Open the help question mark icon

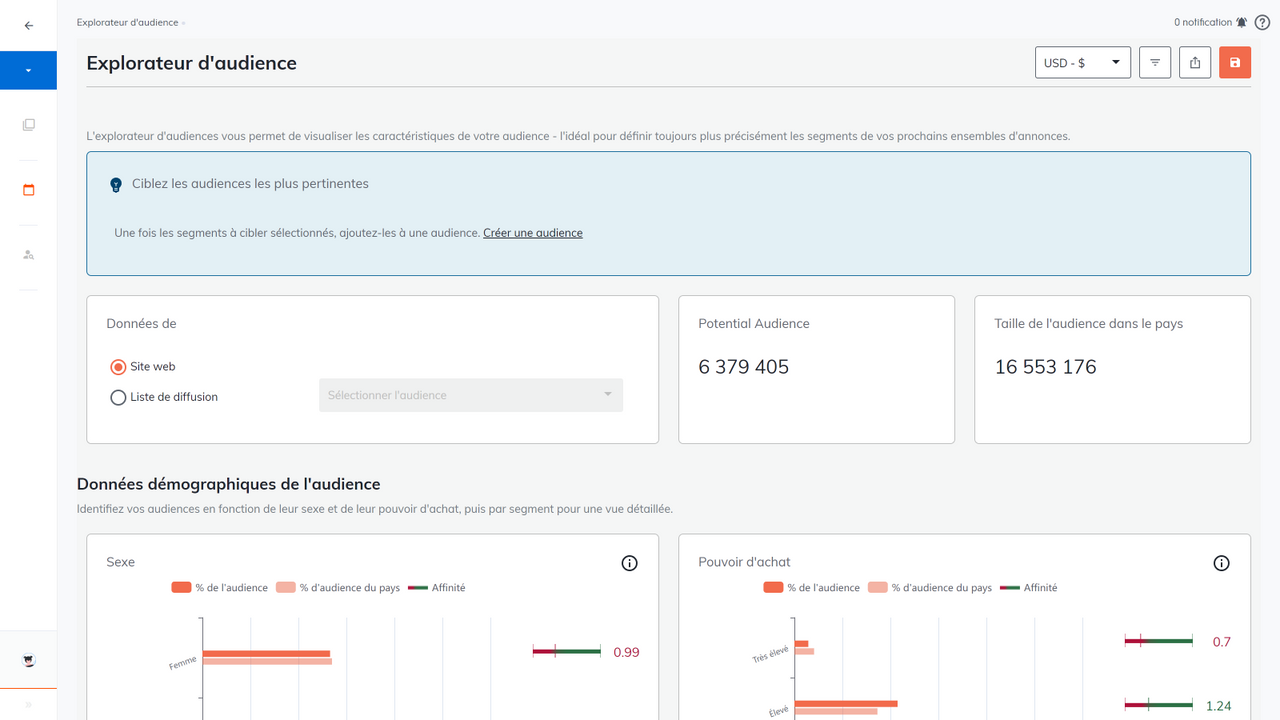1262,22
